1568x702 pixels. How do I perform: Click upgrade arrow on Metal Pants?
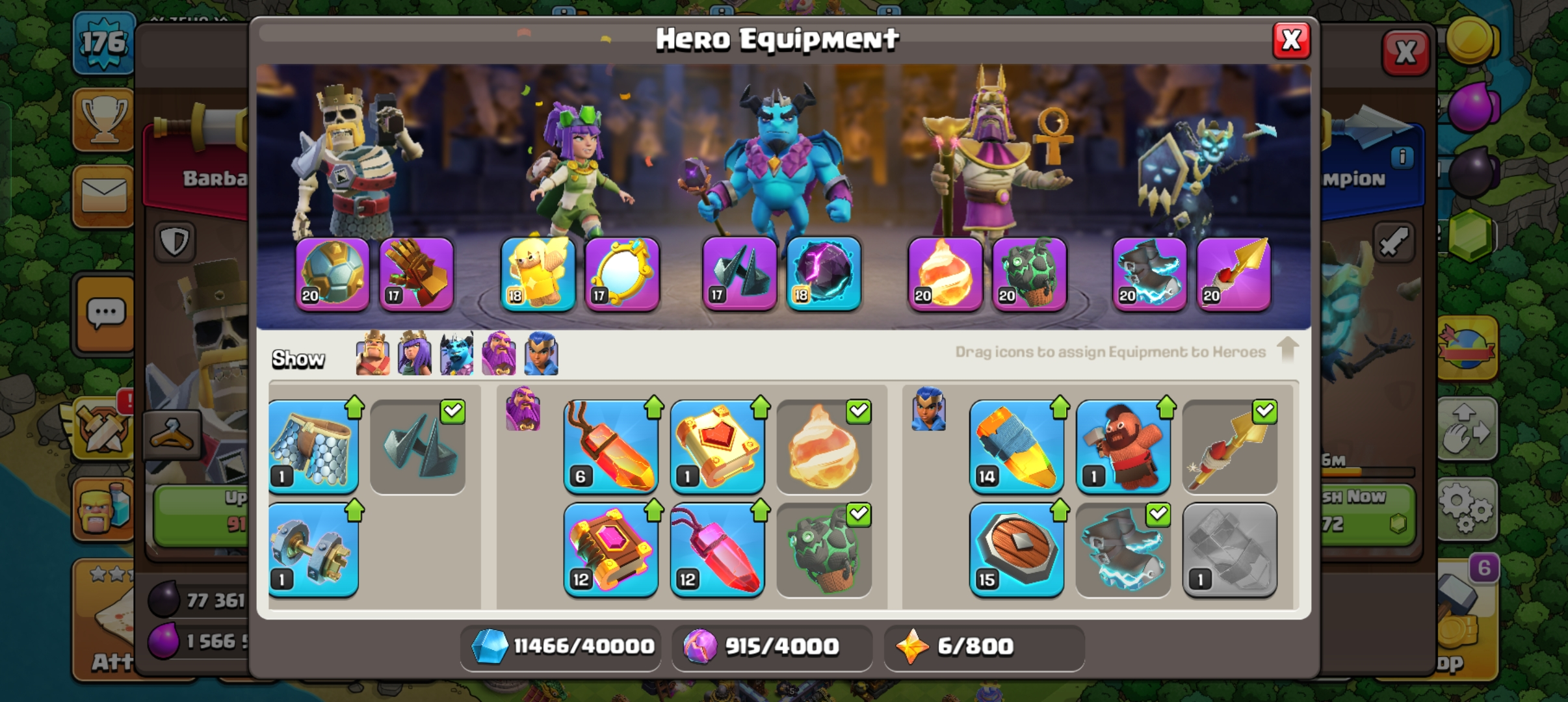354,408
